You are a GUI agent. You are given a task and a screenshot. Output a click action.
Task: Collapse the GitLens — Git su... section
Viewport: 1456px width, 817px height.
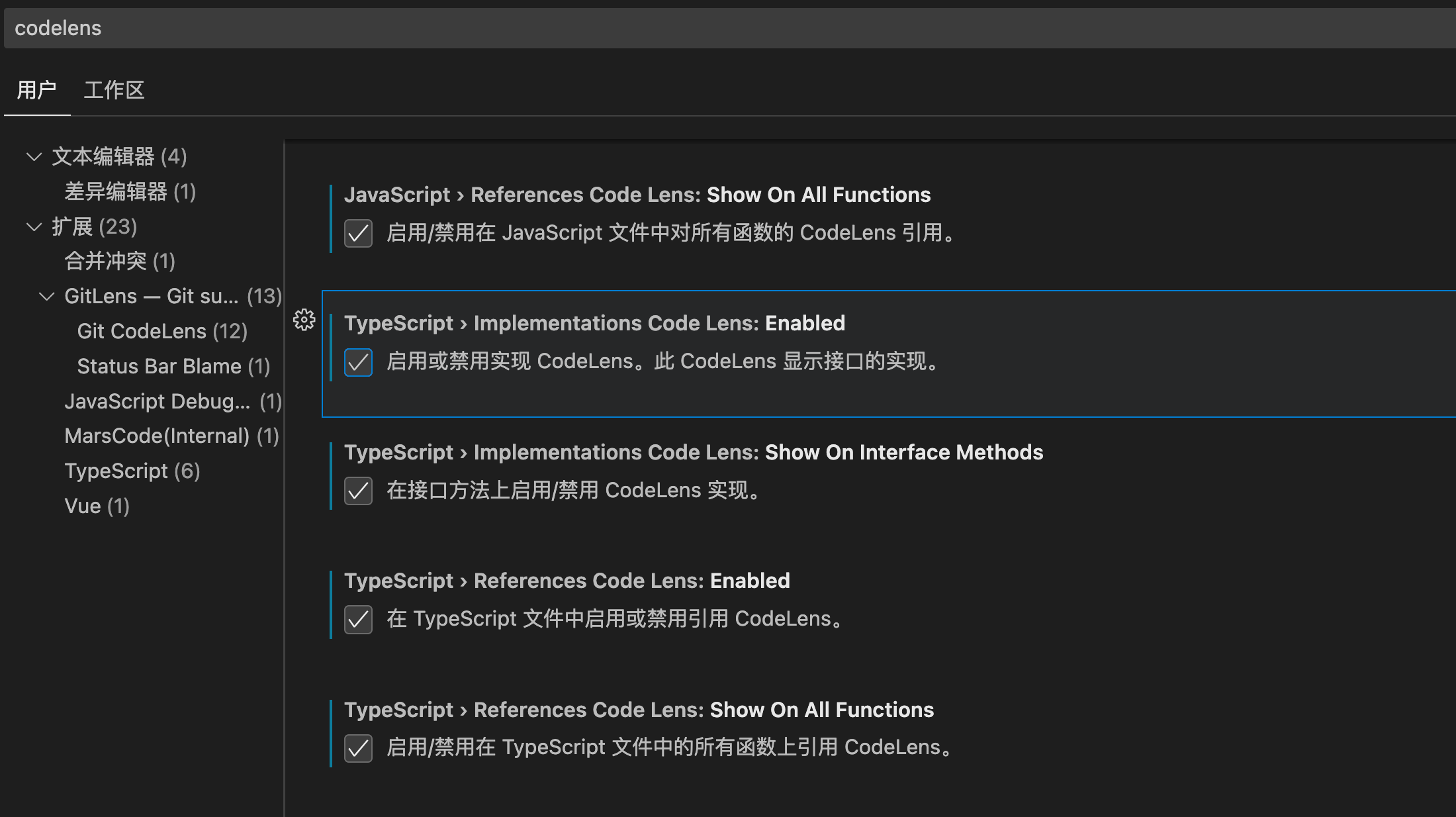coord(46,296)
